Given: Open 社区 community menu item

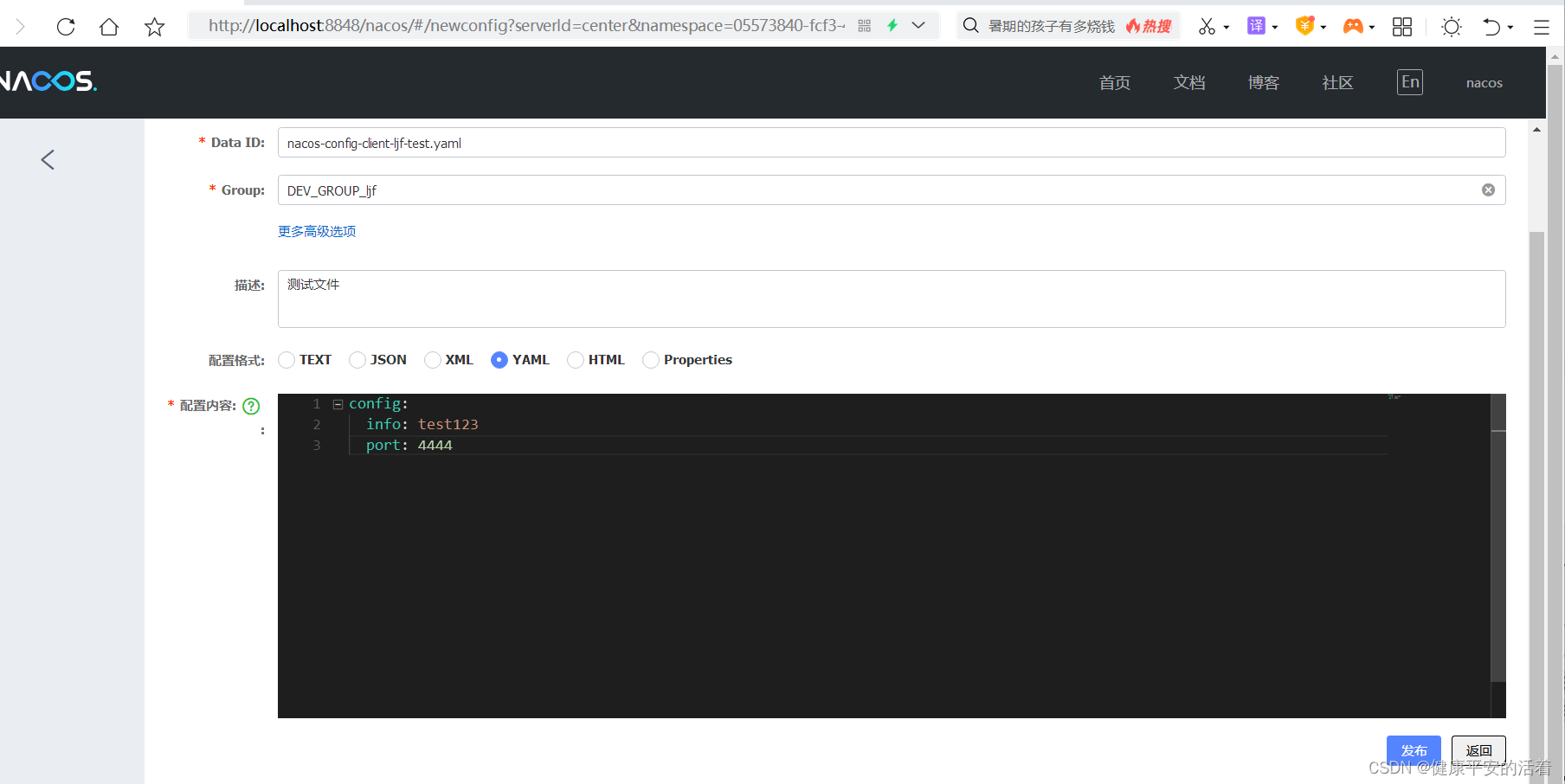Looking at the screenshot, I should (1337, 82).
